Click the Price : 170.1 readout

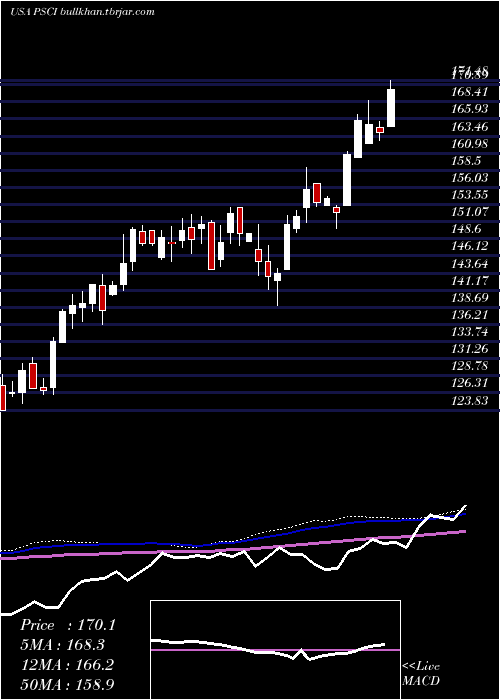click(68, 625)
